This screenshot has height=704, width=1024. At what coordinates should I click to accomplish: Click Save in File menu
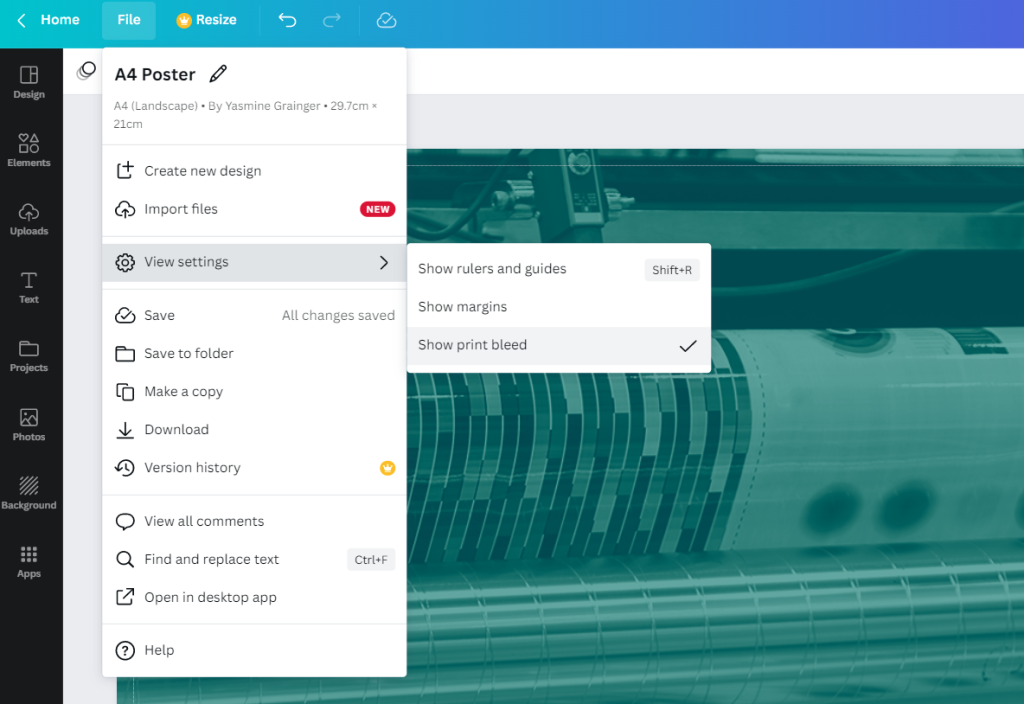(x=254, y=315)
